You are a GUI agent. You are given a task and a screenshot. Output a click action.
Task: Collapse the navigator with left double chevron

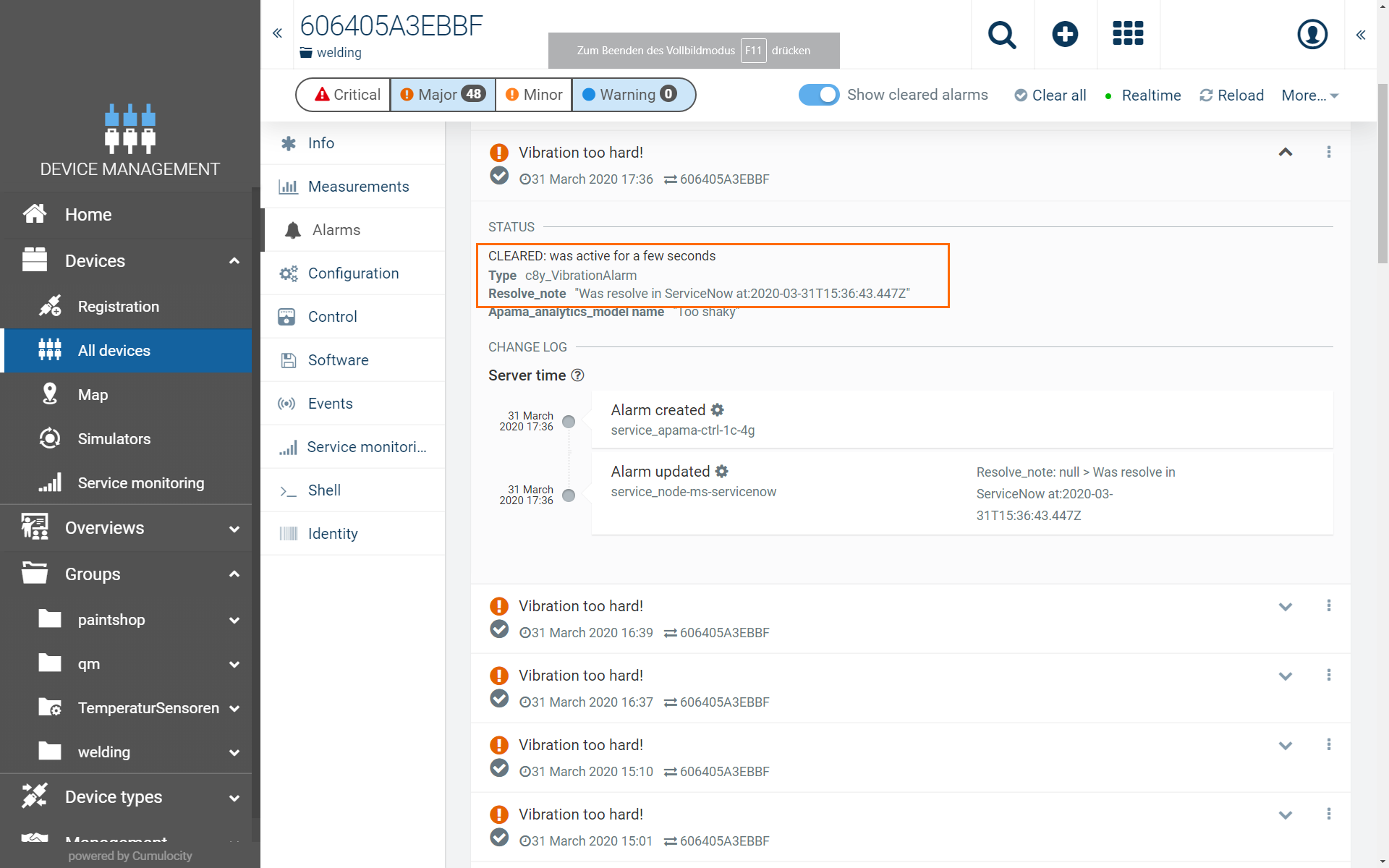[277, 33]
